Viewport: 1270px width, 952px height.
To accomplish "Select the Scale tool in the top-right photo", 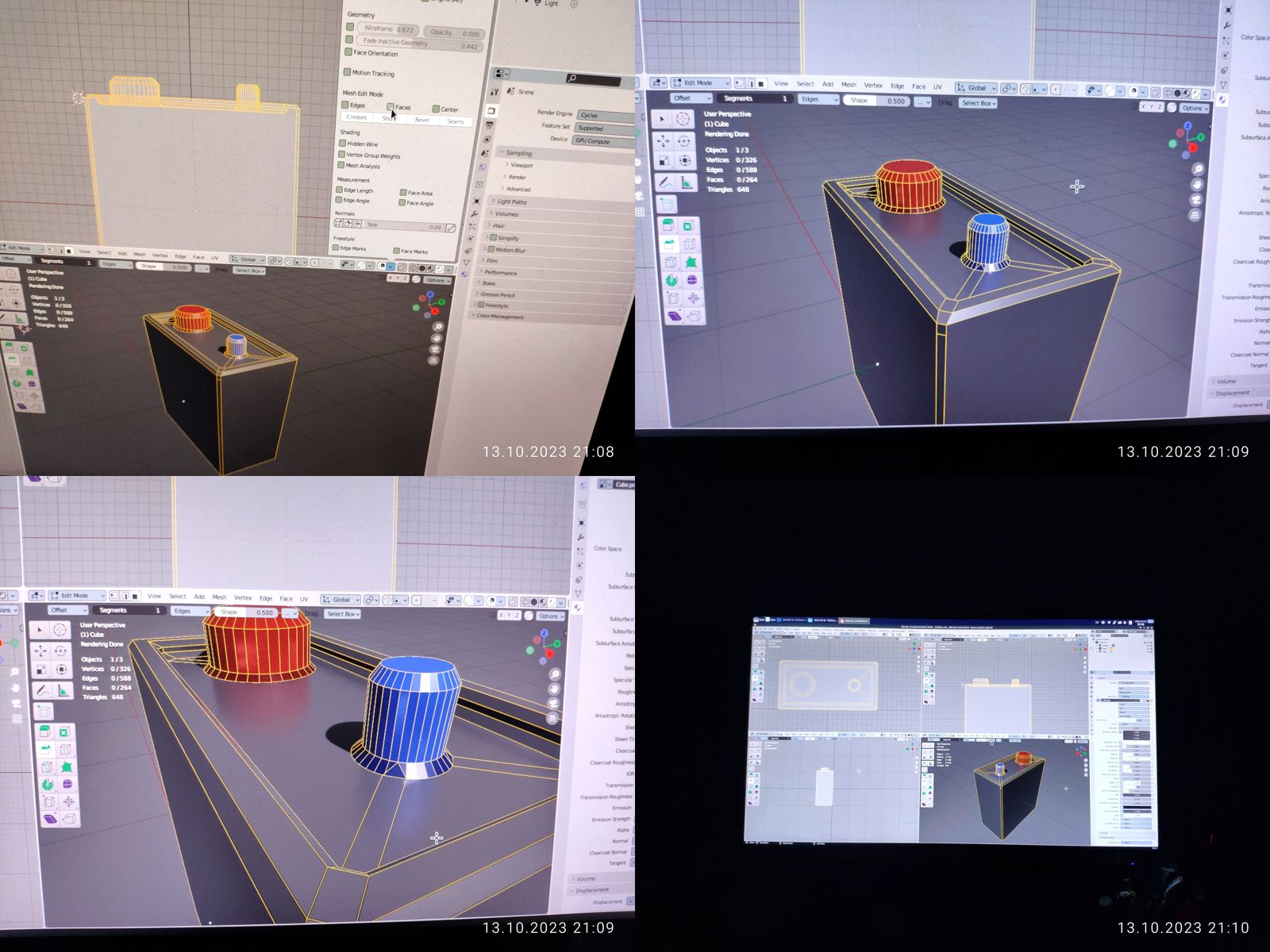I will point(663,161).
